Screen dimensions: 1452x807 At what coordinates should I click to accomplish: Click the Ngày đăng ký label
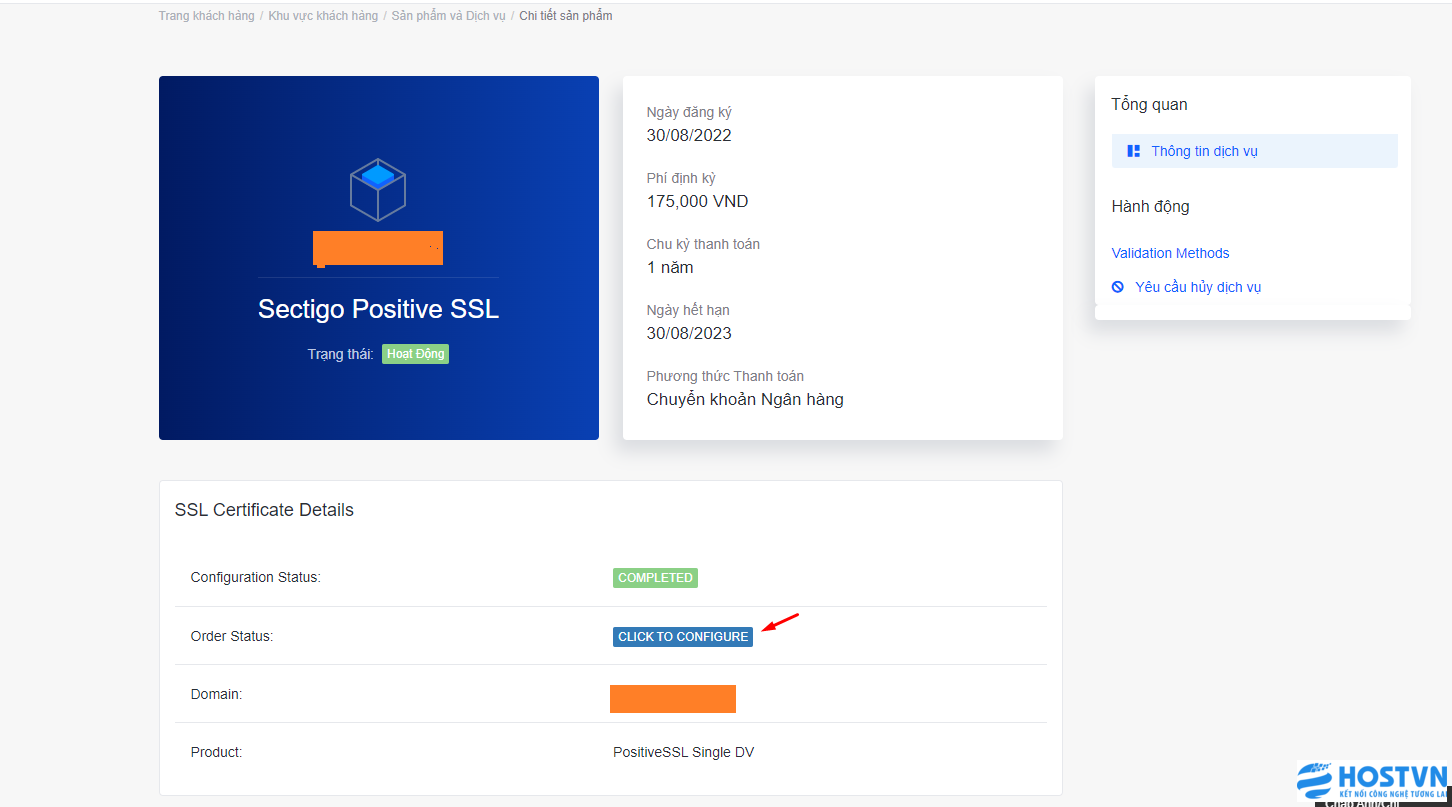point(689,112)
